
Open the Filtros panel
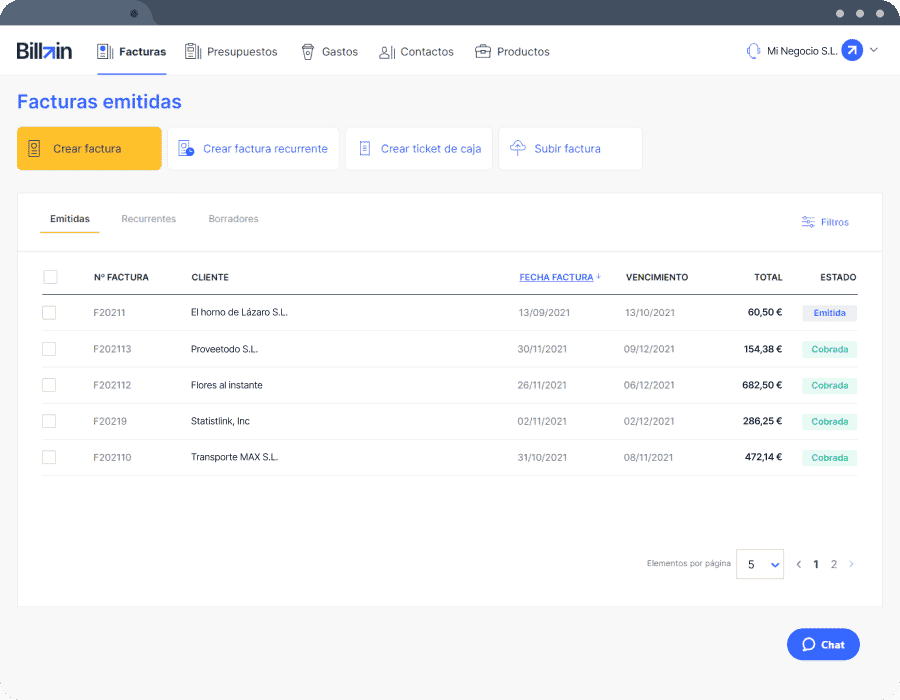(825, 222)
